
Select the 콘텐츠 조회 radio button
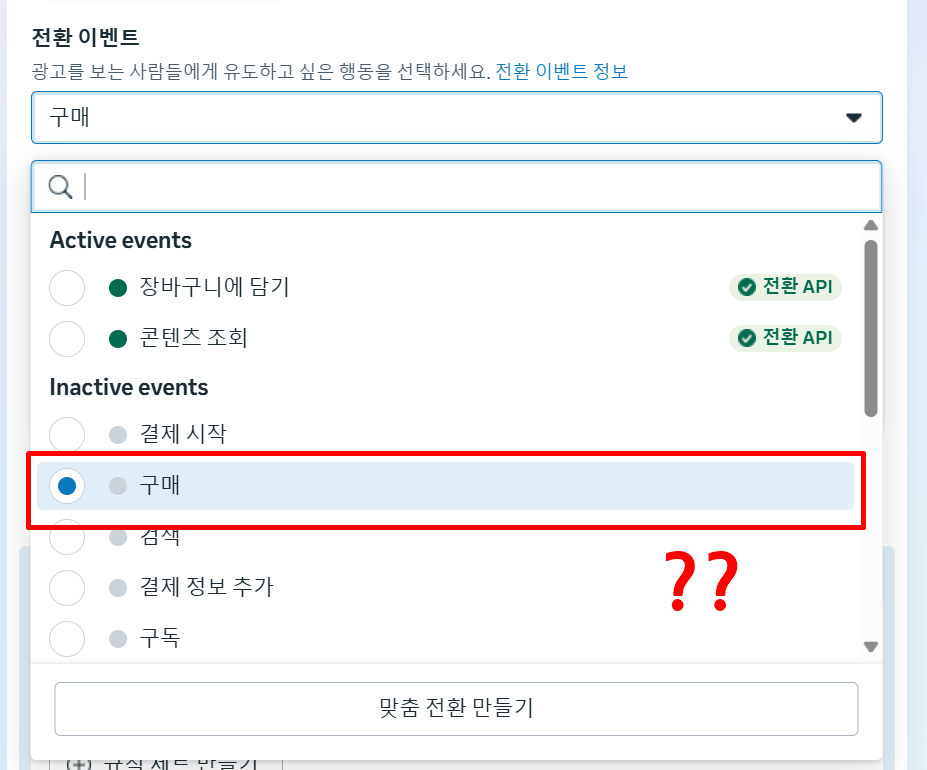pyautogui.click(x=67, y=339)
